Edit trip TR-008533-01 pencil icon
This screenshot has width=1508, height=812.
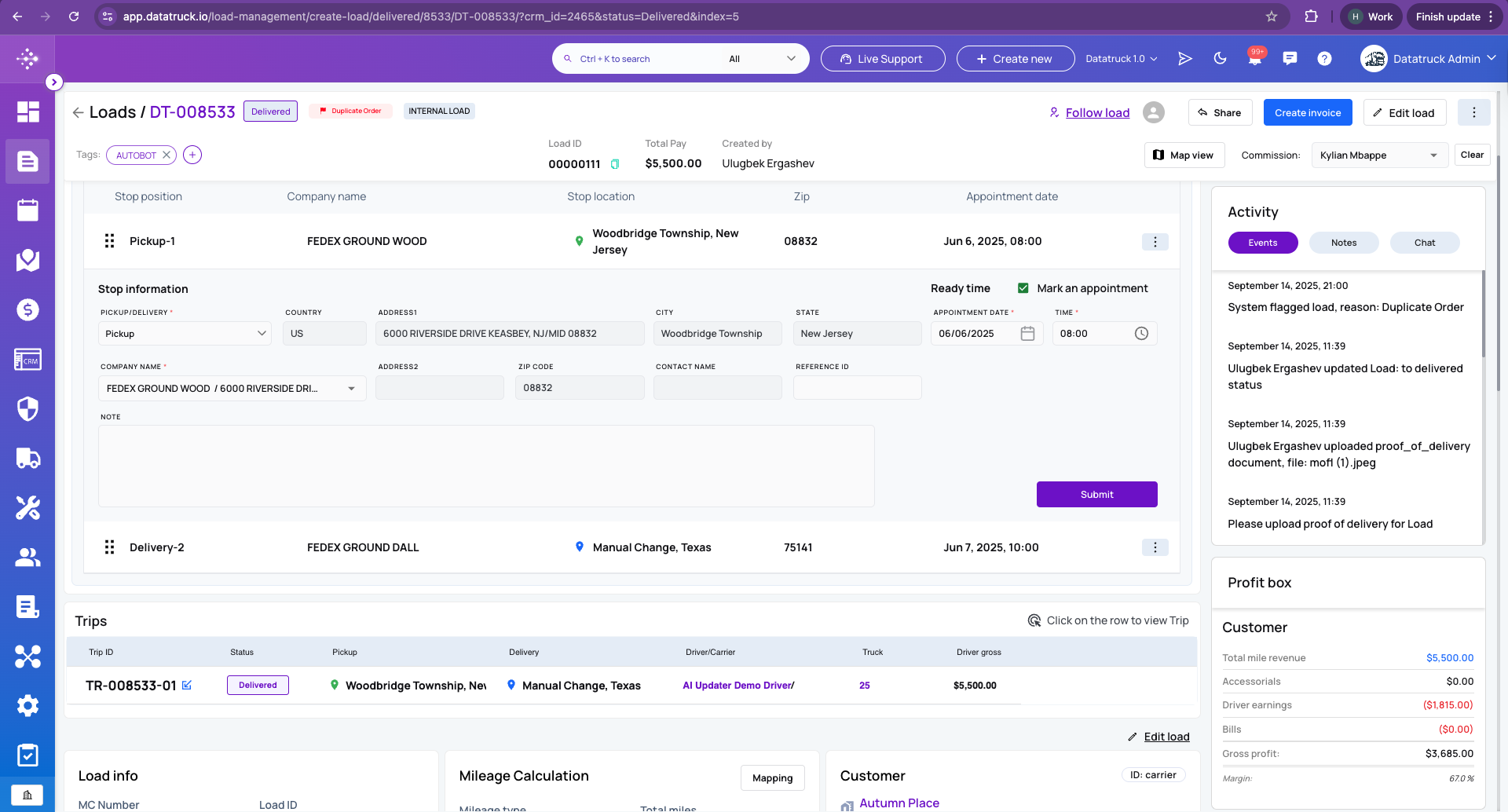[x=187, y=685]
